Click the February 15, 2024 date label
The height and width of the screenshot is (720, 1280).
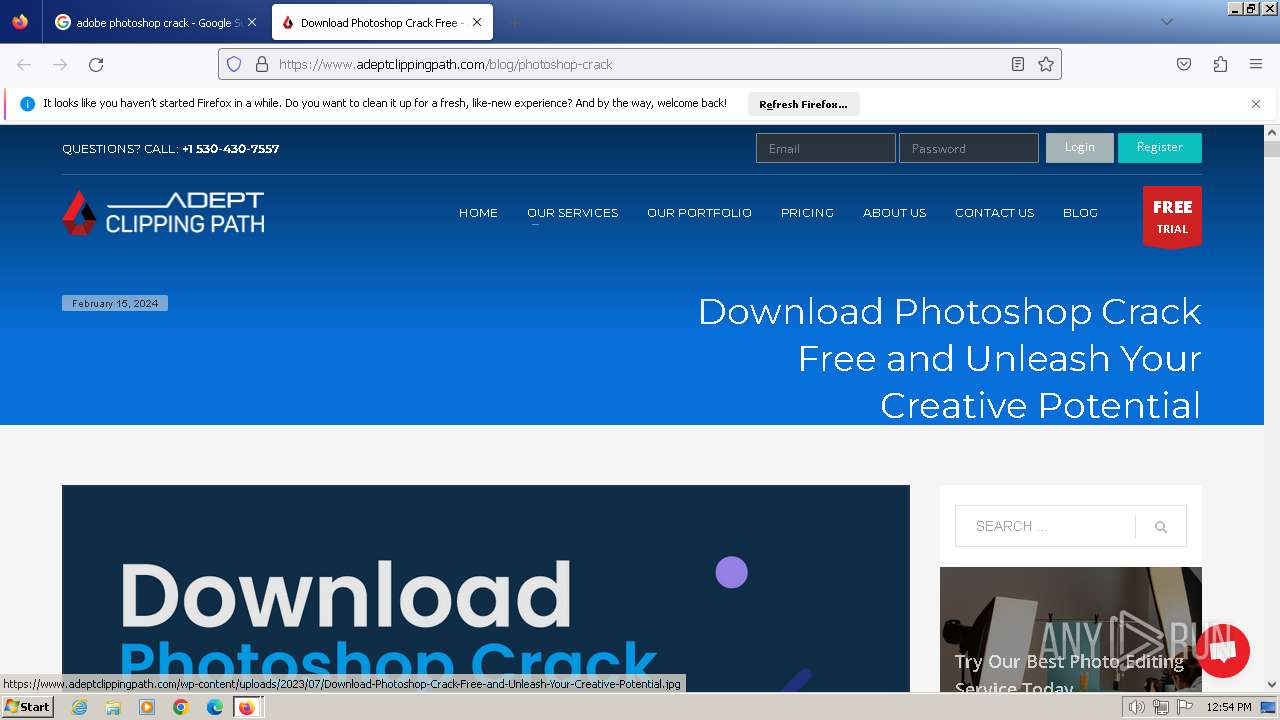[115, 303]
